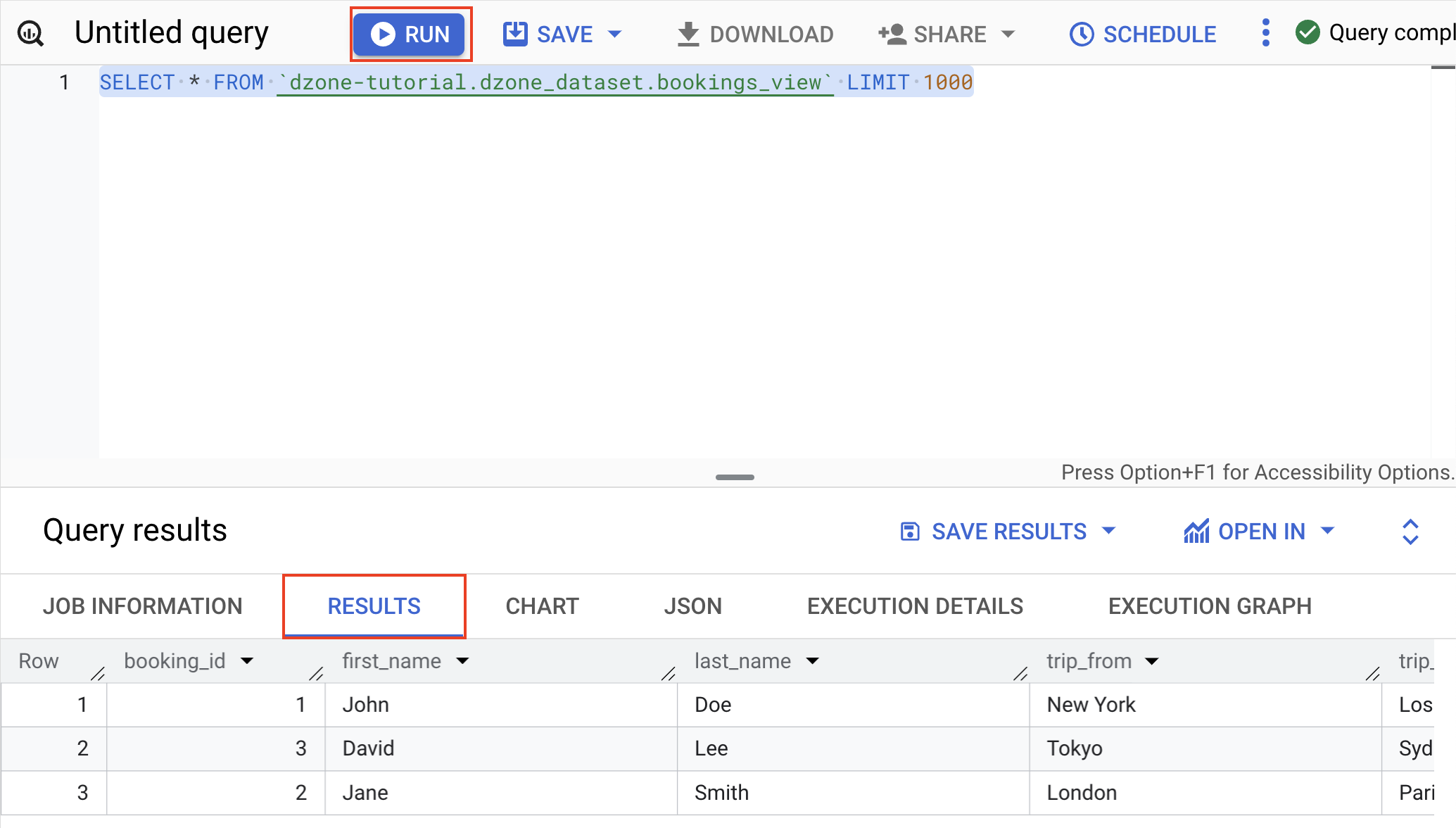
Task: Run the query with the RUN button
Action: pos(410,33)
